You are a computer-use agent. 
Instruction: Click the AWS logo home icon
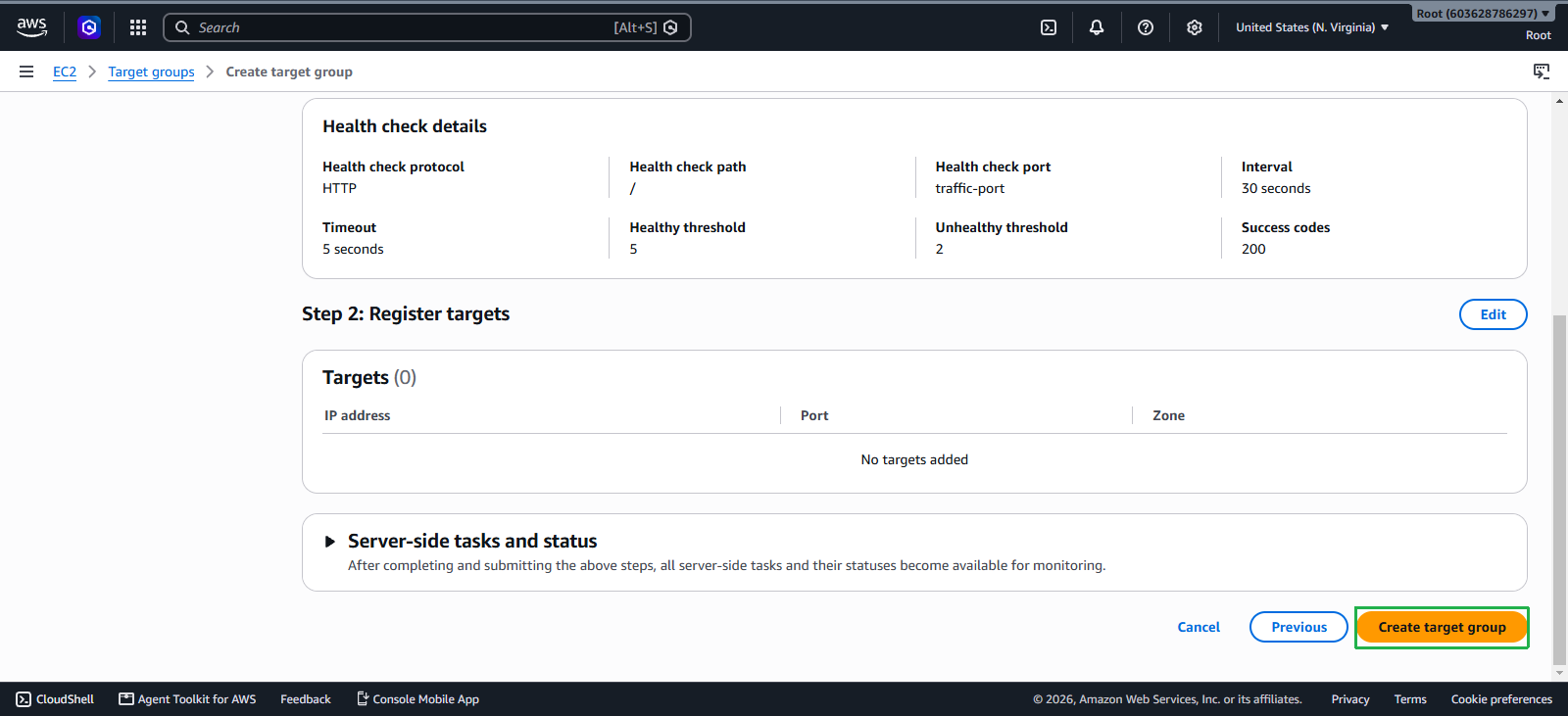coord(31,27)
